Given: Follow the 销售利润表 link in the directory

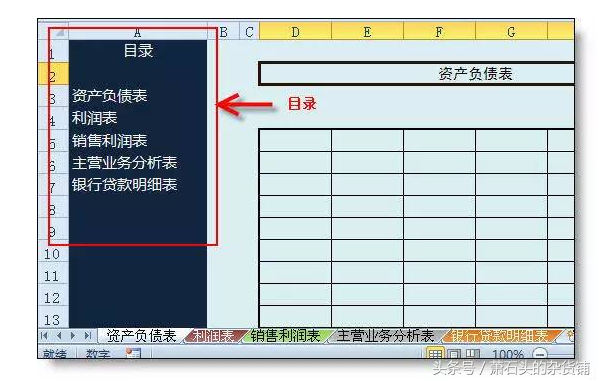Looking at the screenshot, I should click(x=110, y=141).
